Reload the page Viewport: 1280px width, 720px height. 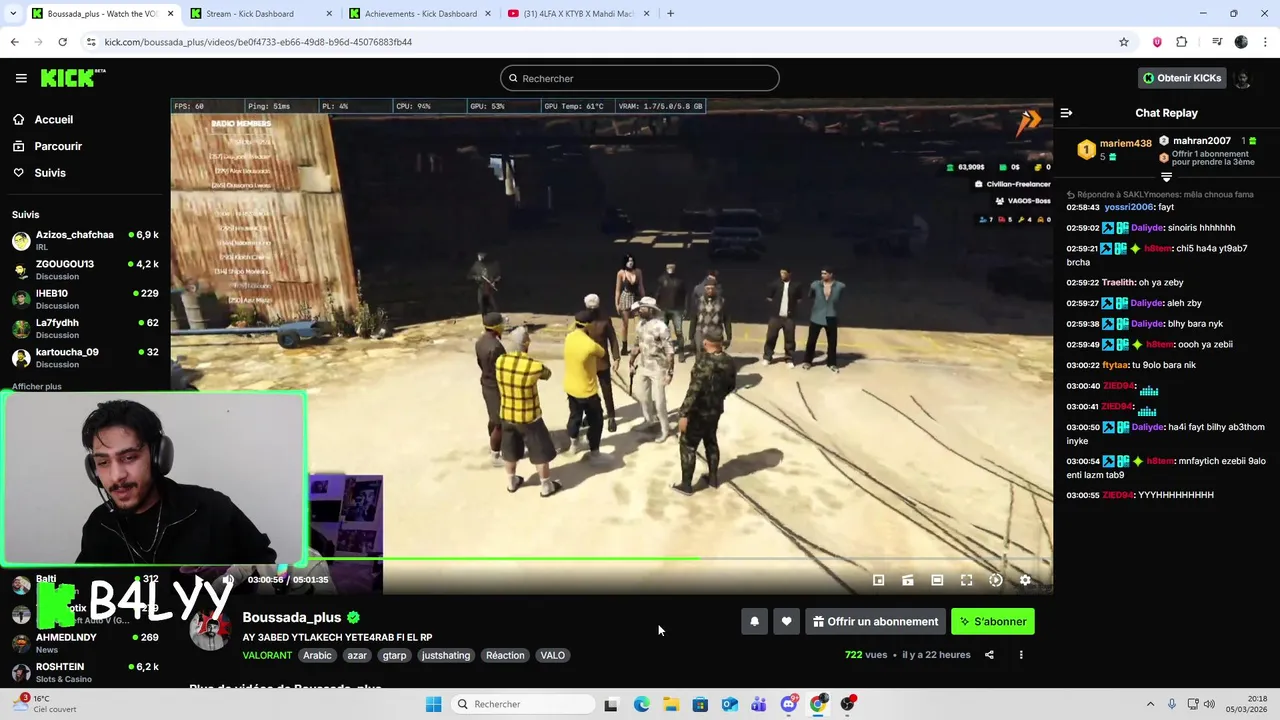click(62, 42)
